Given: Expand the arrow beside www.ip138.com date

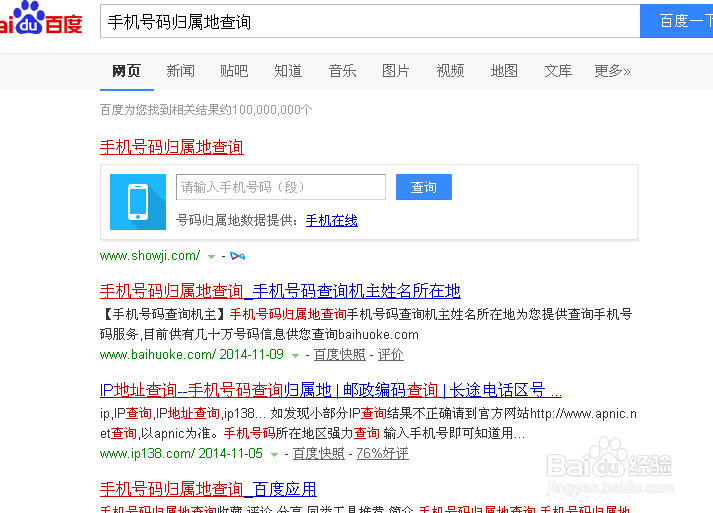Looking at the screenshot, I should [x=274, y=454].
